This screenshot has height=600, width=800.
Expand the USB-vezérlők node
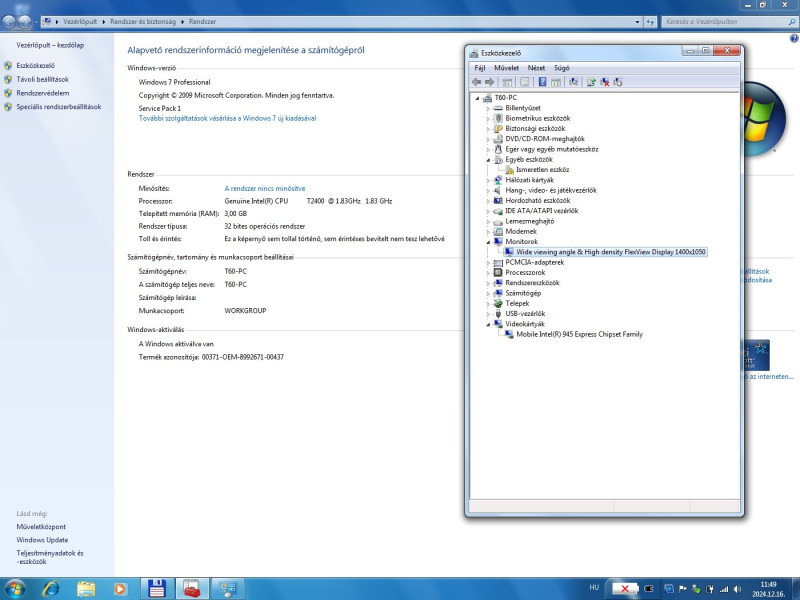click(488, 314)
